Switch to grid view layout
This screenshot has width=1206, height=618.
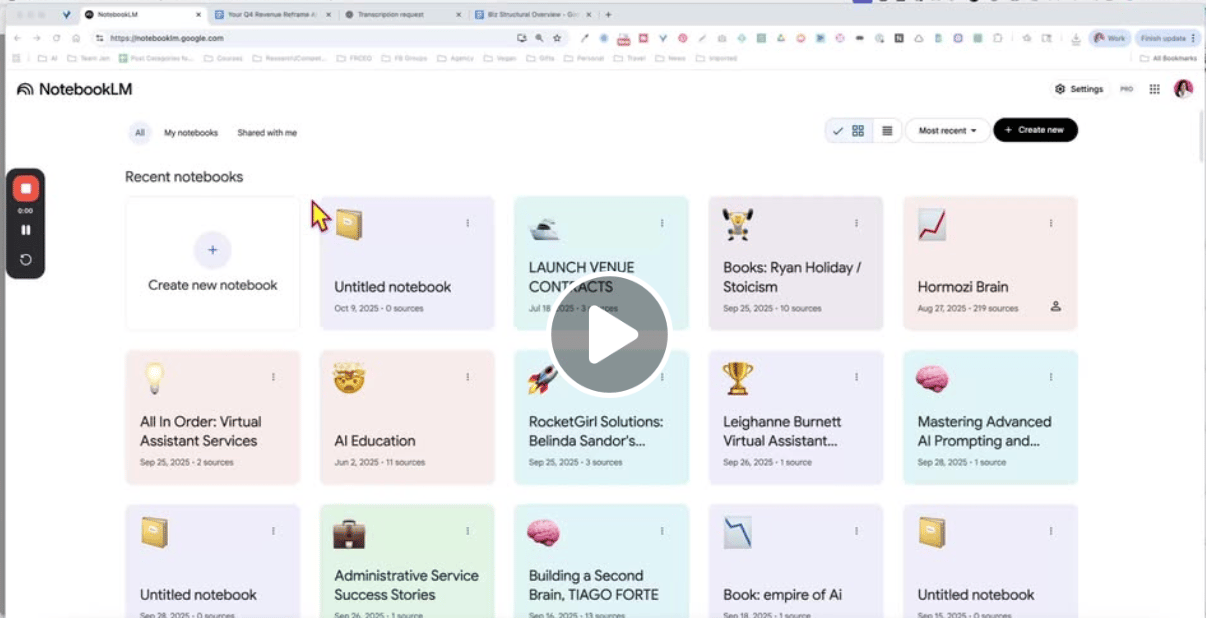858,131
